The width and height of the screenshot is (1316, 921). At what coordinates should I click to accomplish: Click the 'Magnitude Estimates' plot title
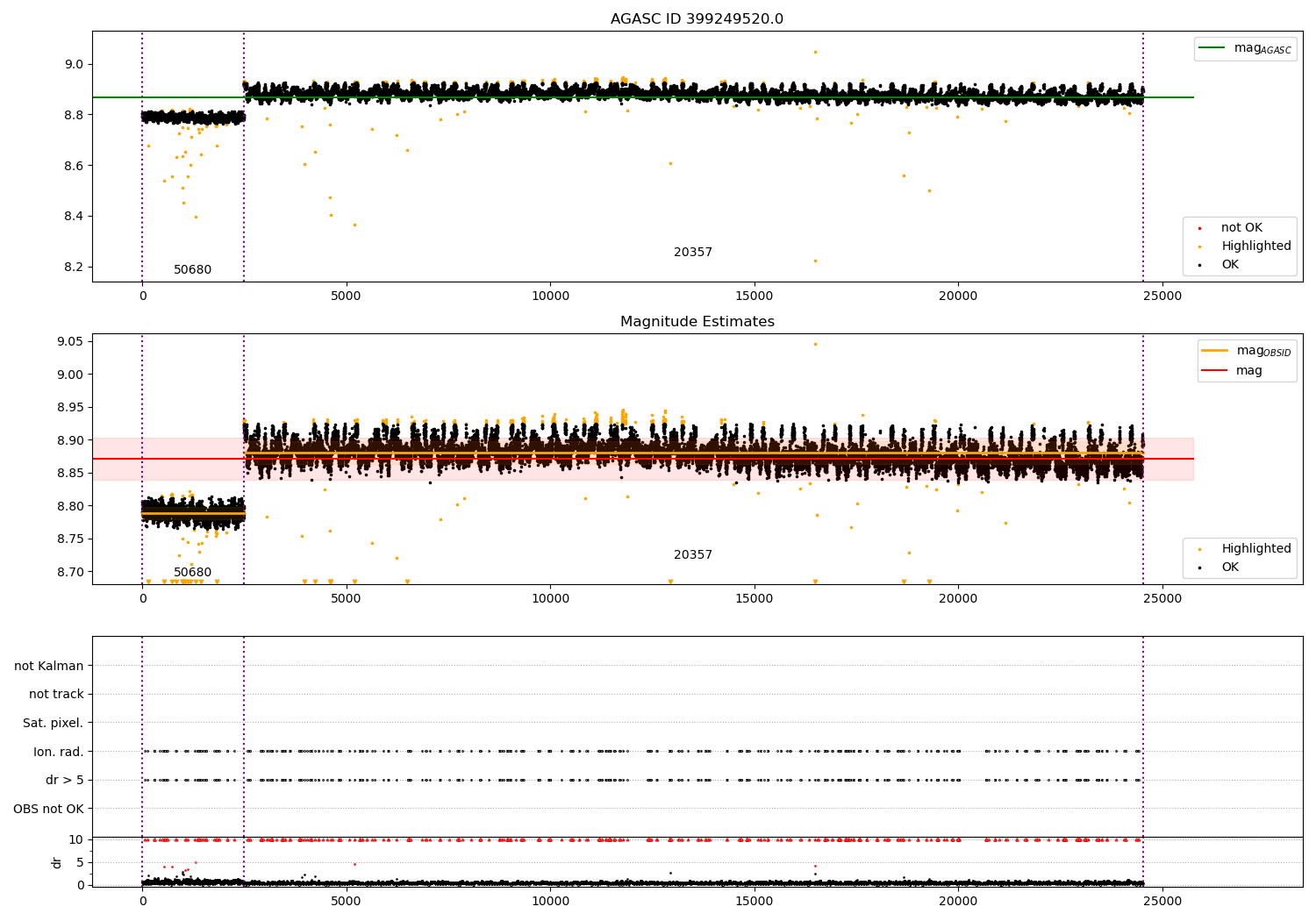[x=697, y=322]
